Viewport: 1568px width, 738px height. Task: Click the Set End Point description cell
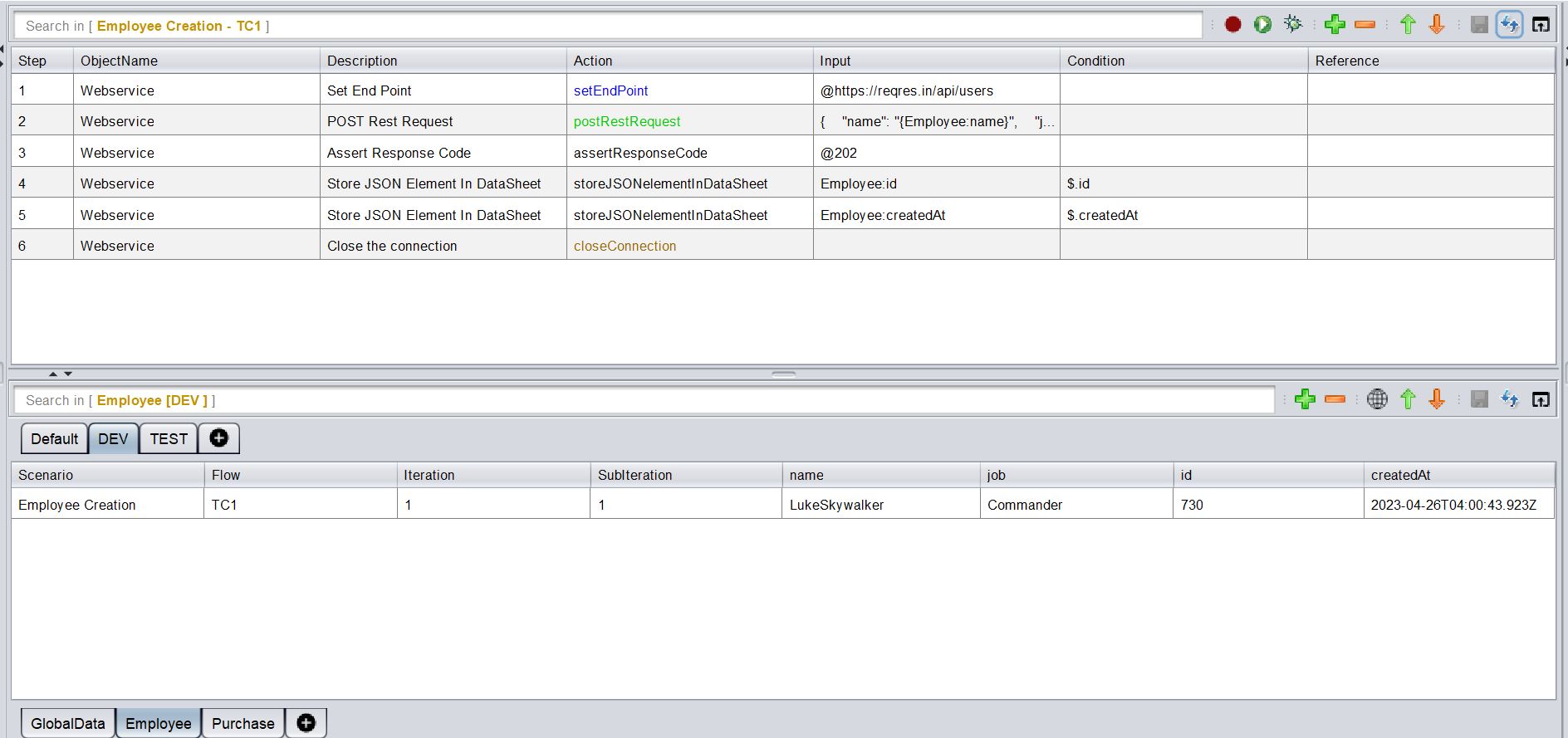443,90
